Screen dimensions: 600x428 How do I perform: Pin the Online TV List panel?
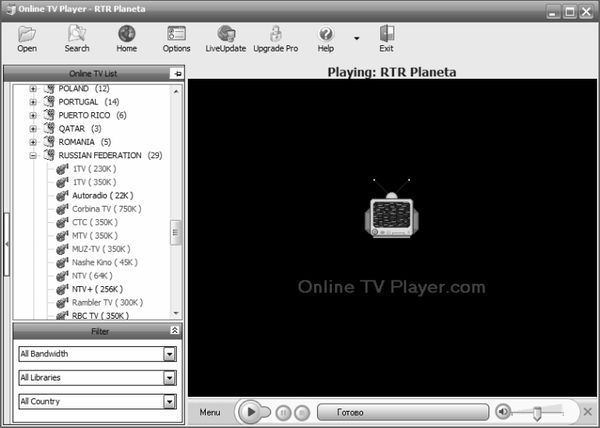click(x=176, y=73)
